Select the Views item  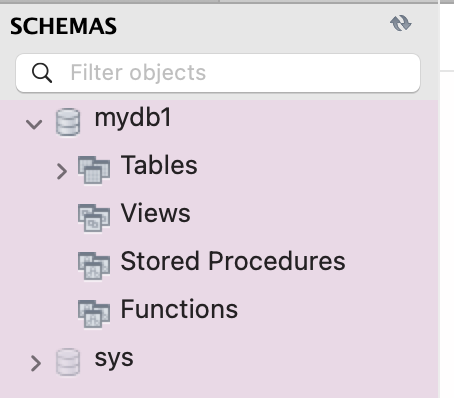[x=155, y=213]
